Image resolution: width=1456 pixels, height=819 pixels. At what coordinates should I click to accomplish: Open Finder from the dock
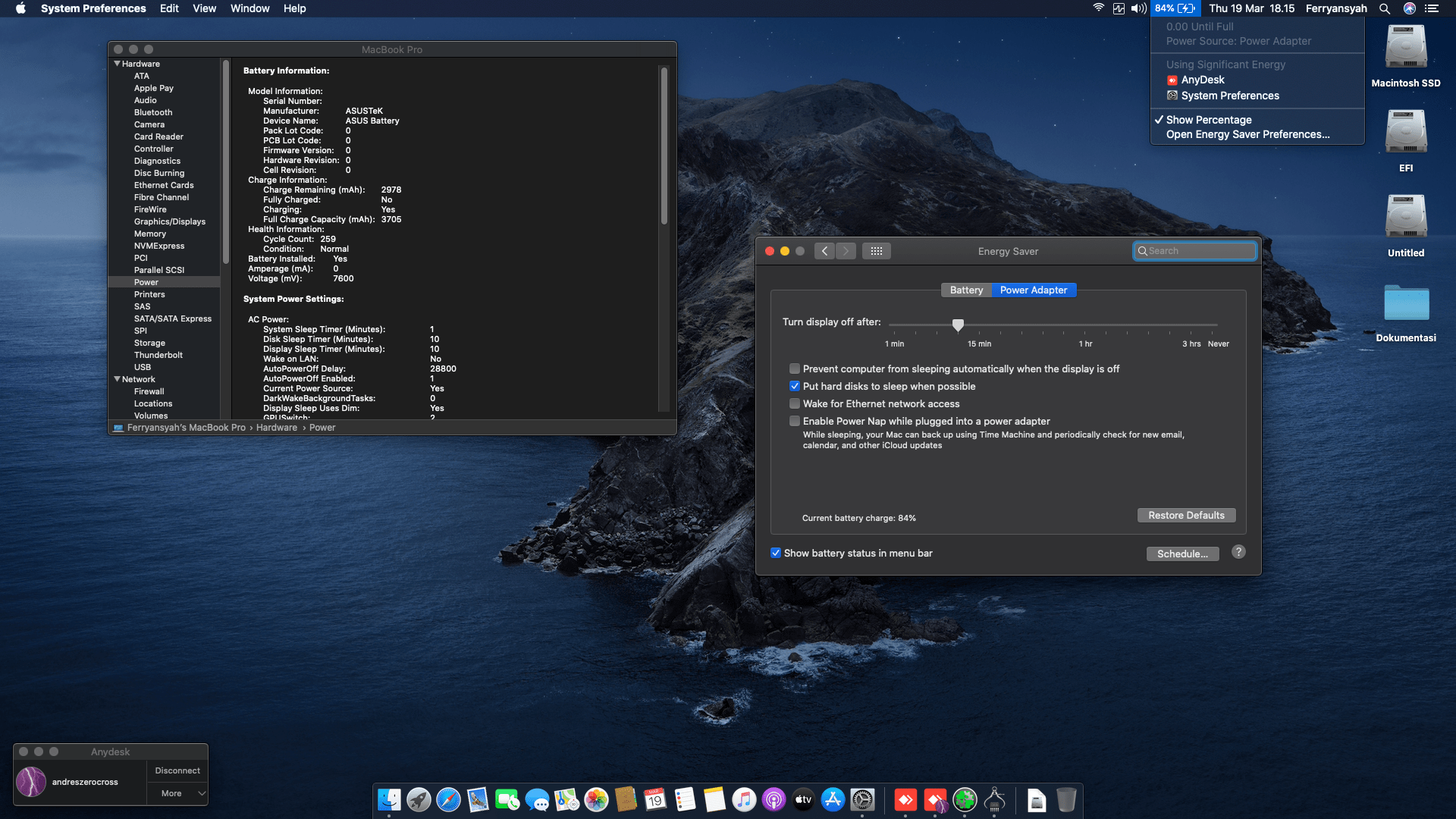389,799
